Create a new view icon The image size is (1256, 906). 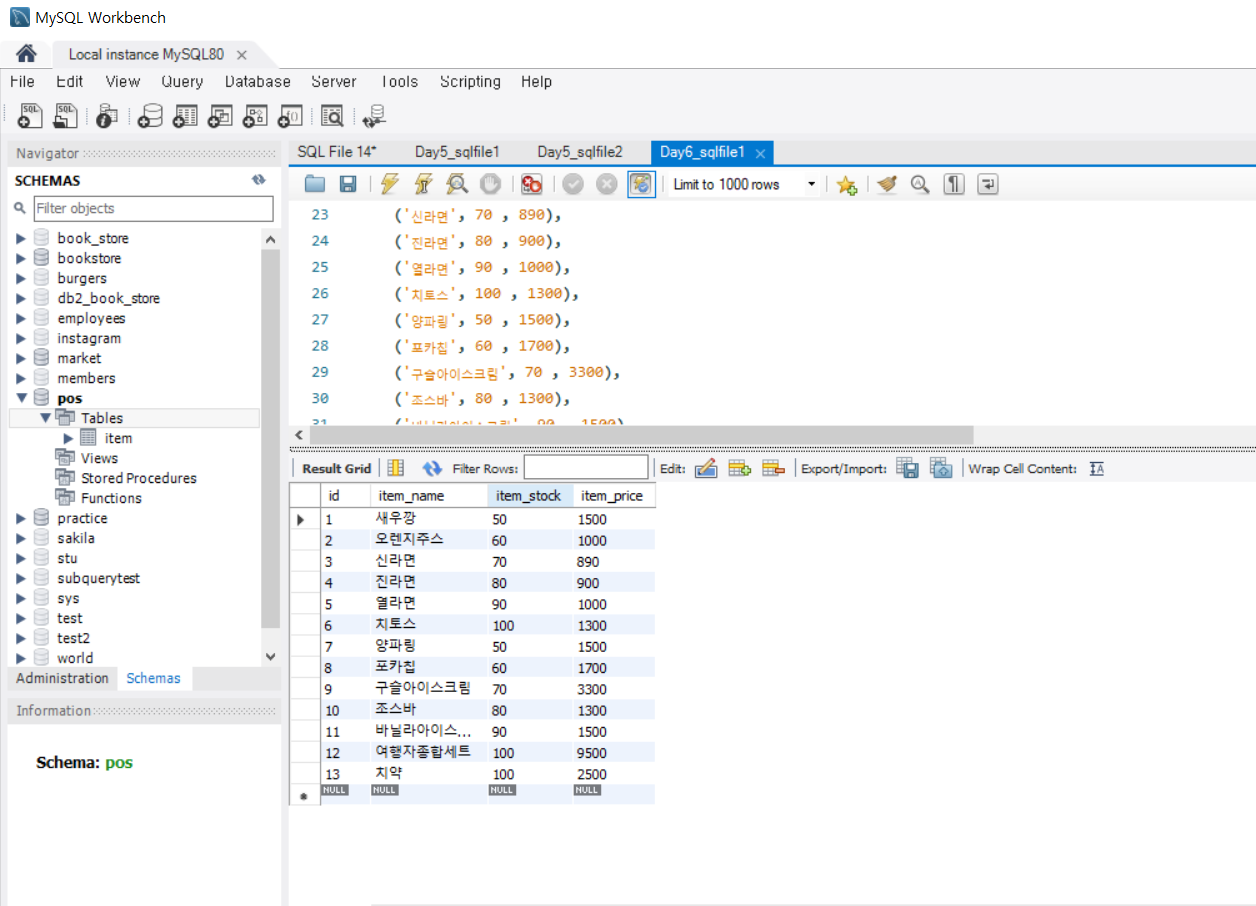click(220, 116)
